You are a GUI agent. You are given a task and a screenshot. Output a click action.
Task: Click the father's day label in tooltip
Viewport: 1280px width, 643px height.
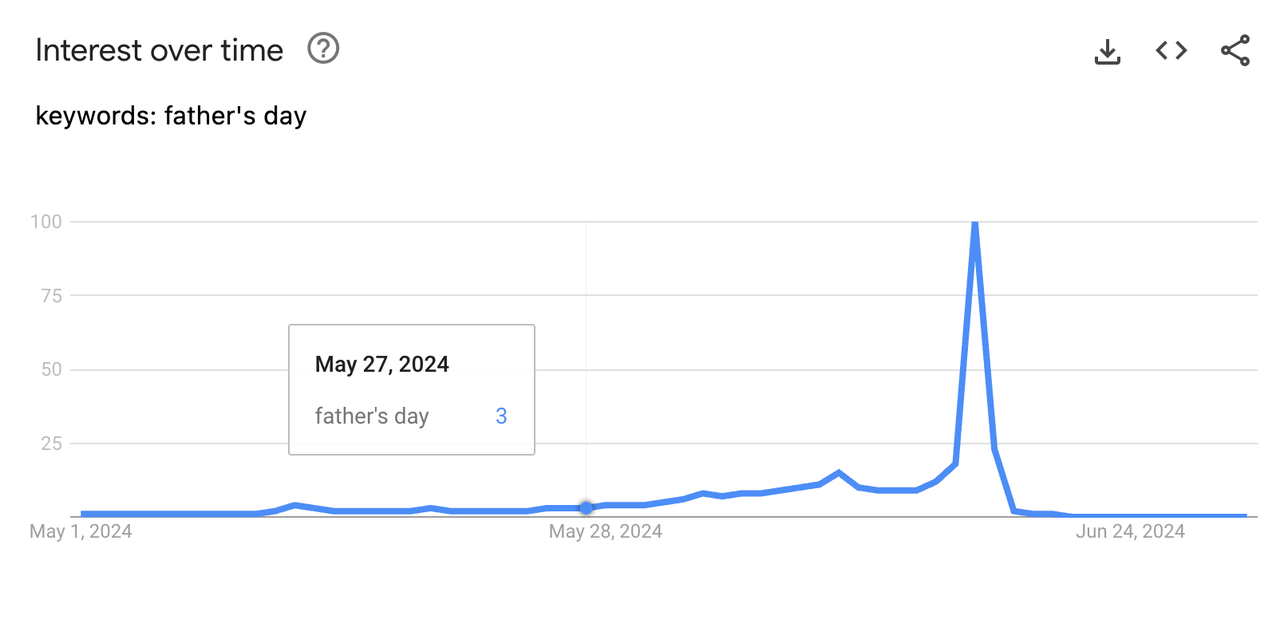click(x=371, y=416)
